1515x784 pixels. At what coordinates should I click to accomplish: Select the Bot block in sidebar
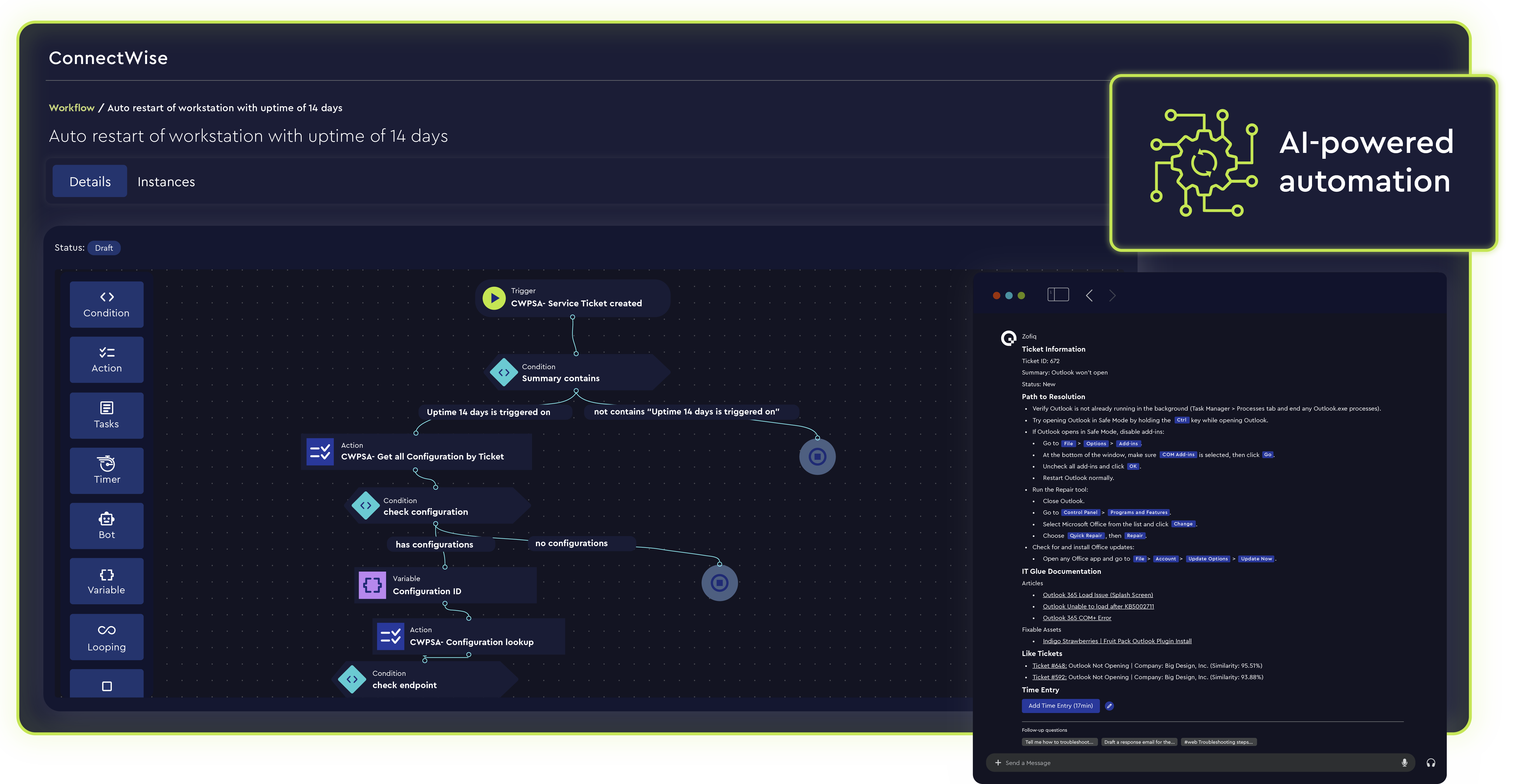(x=107, y=526)
